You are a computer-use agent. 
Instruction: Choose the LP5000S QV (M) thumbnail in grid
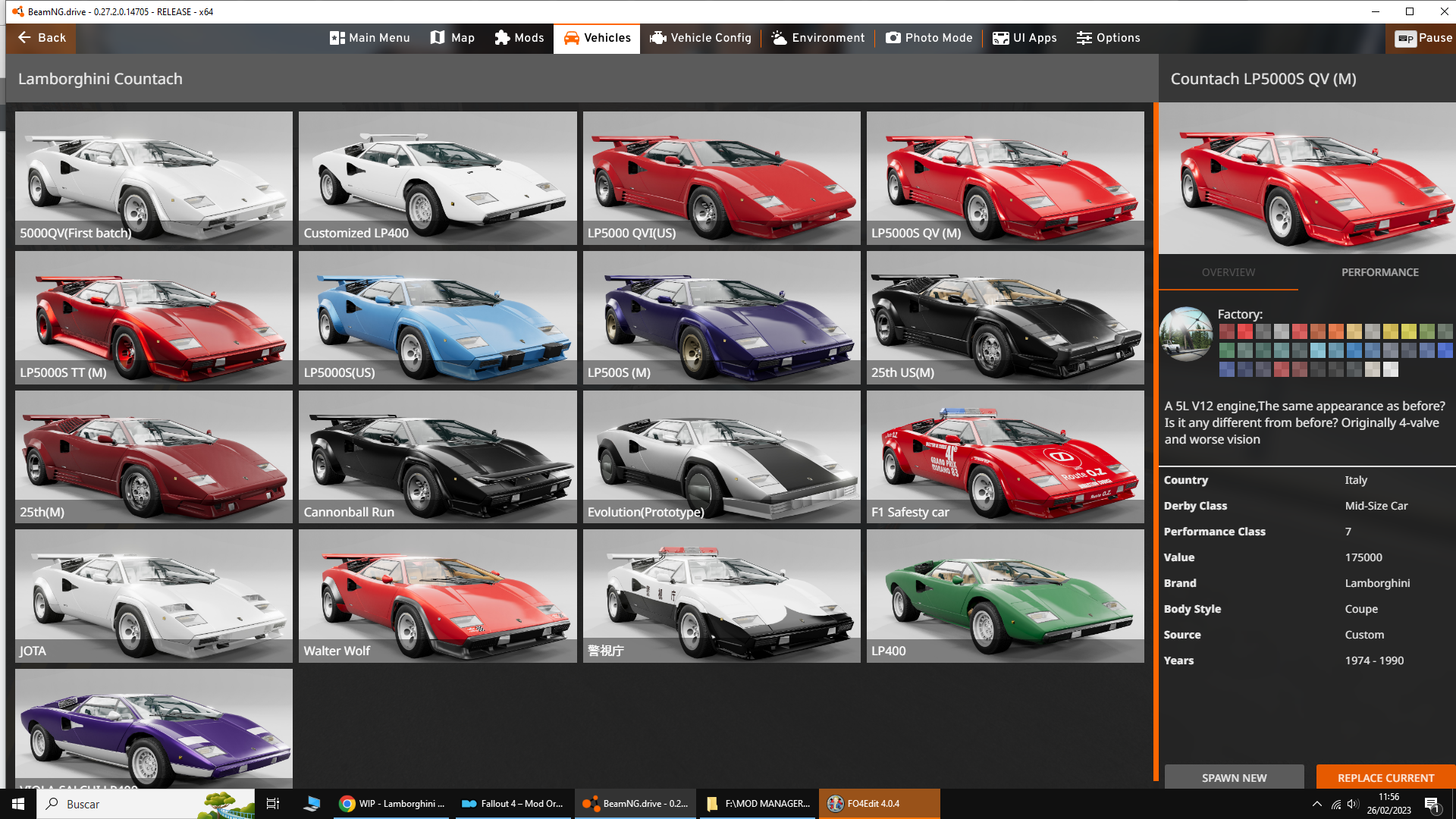pyautogui.click(x=1006, y=178)
